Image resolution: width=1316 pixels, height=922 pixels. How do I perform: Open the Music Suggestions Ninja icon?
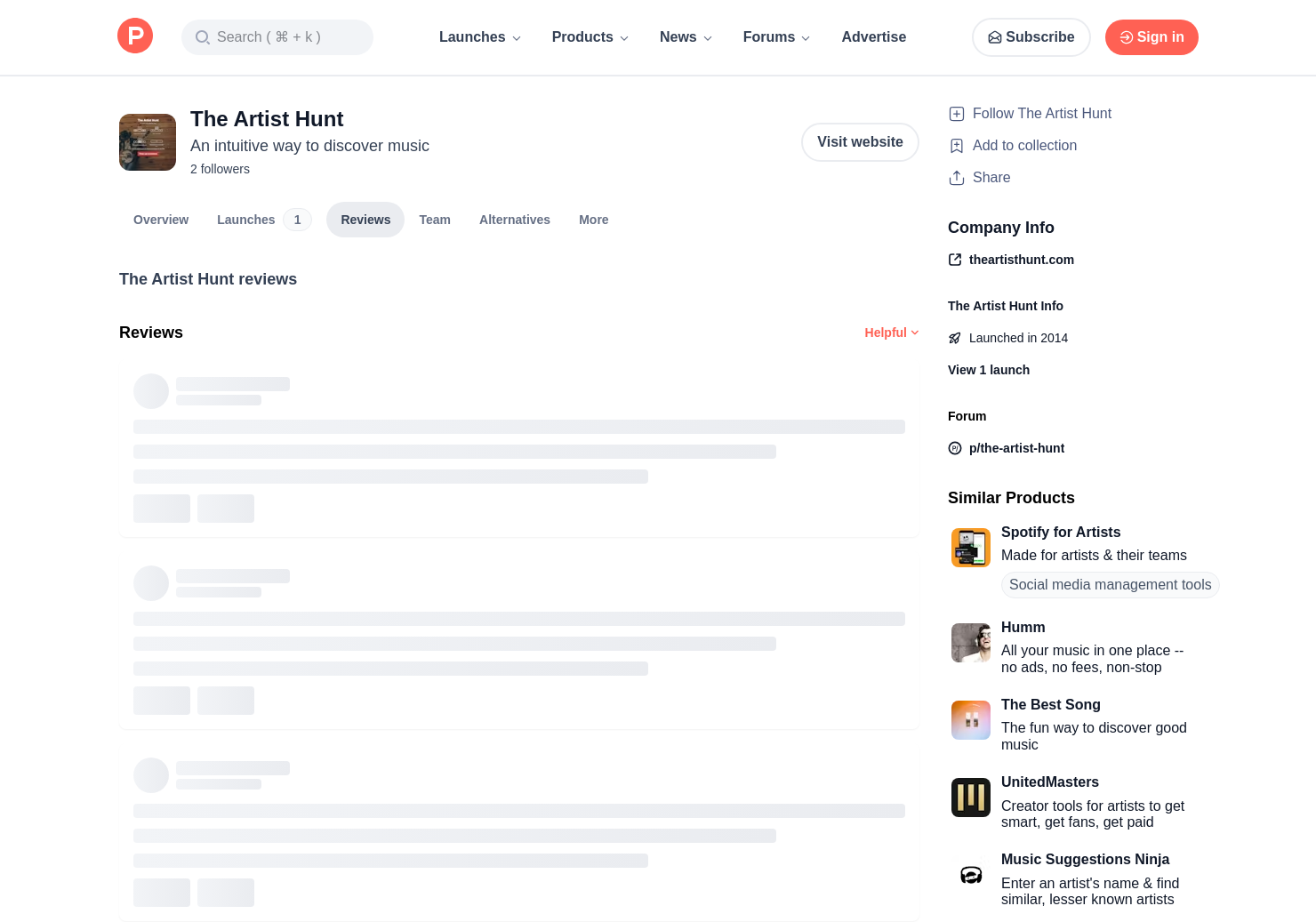click(x=970, y=875)
